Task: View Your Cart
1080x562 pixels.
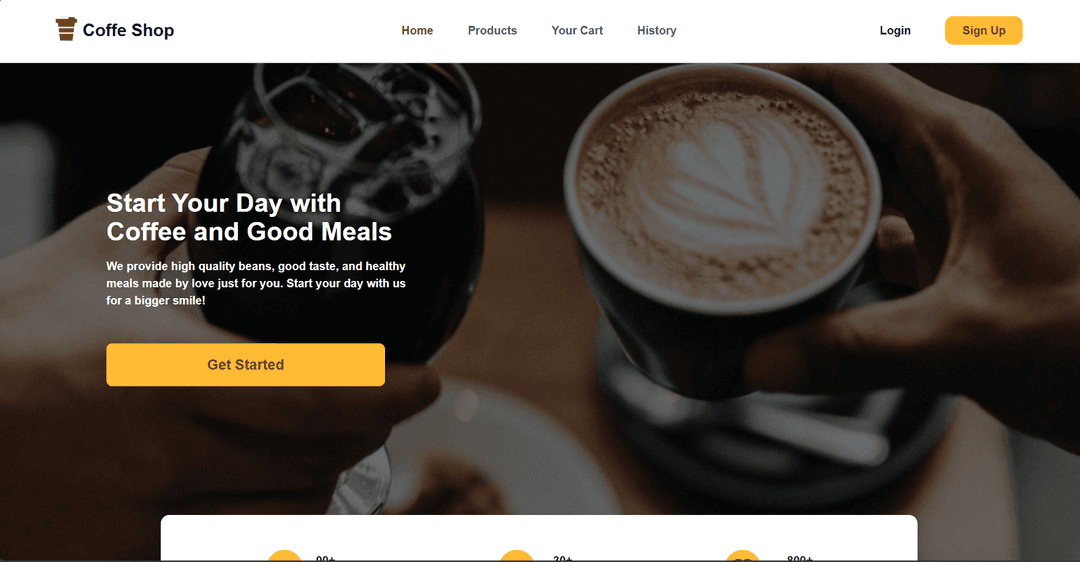Action: [577, 30]
